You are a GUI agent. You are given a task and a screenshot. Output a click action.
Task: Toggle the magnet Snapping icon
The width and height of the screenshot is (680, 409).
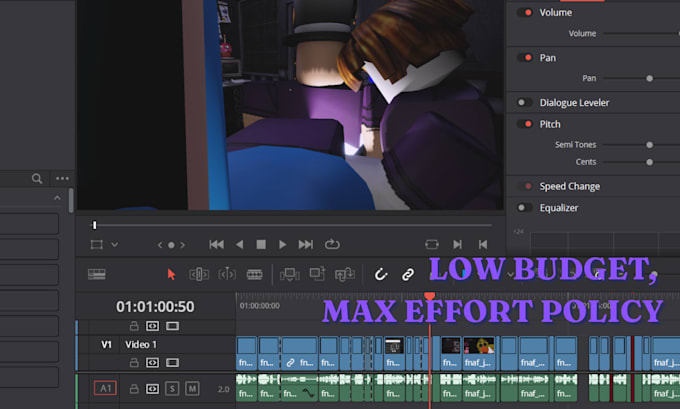tap(381, 274)
